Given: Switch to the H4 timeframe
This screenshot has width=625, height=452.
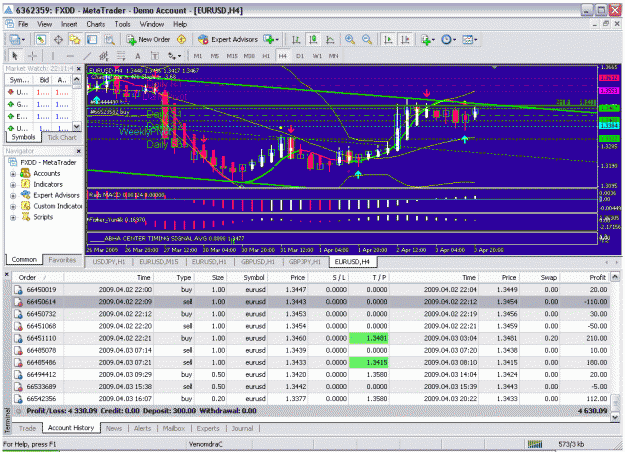Looking at the screenshot, I should (283, 56).
